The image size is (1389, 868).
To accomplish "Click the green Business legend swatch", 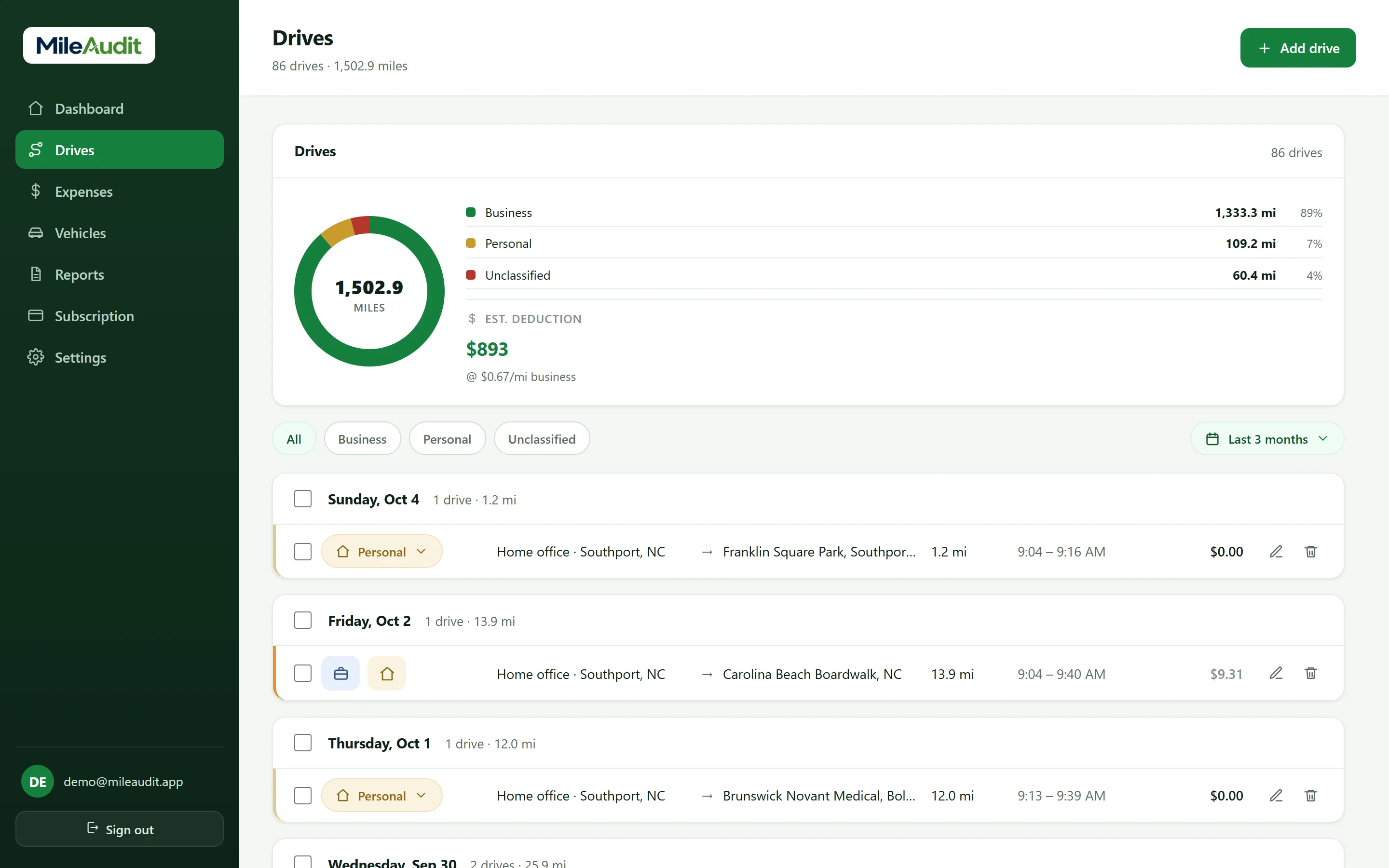I will pos(471,212).
